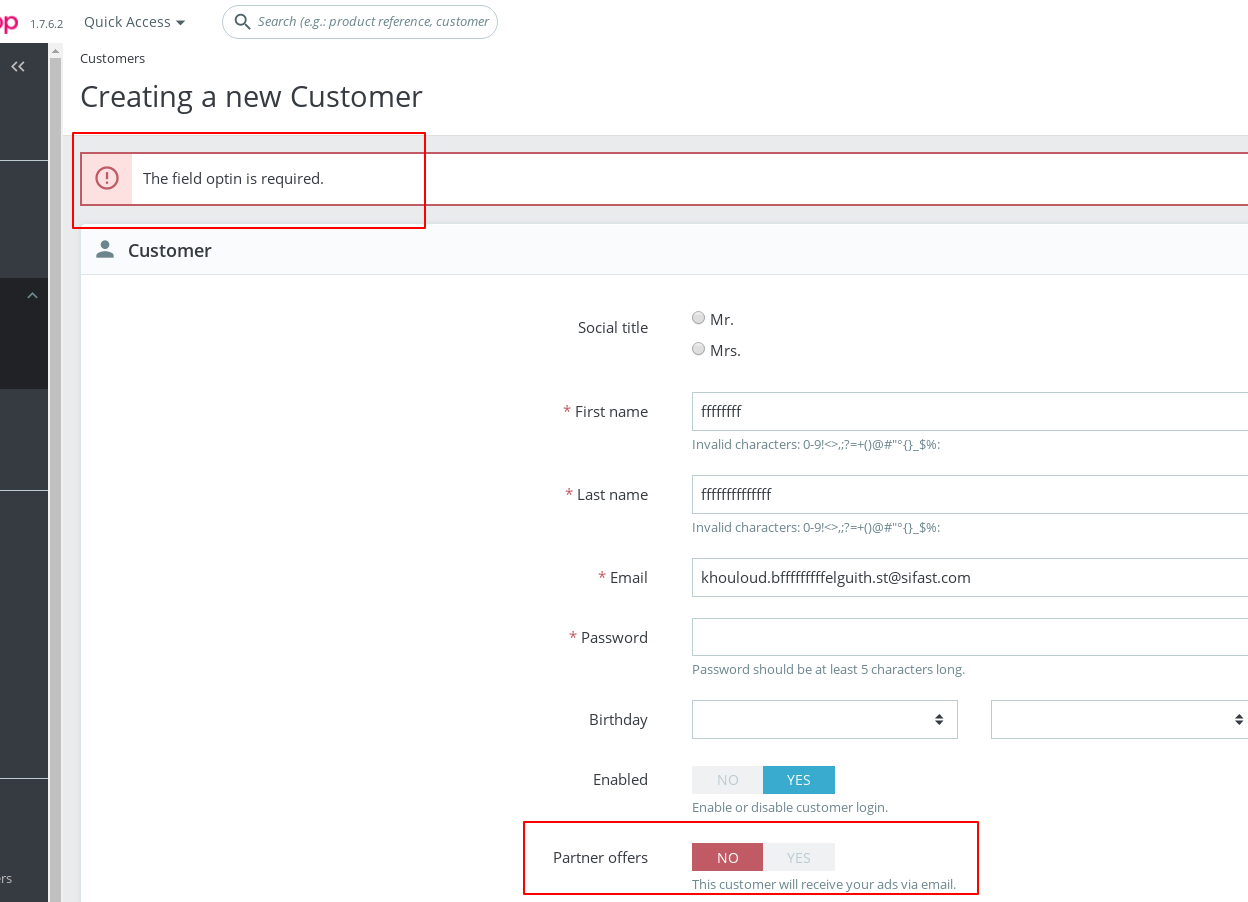Image resolution: width=1248 pixels, height=902 pixels.
Task: Focus the Last name field
Action: click(x=970, y=494)
